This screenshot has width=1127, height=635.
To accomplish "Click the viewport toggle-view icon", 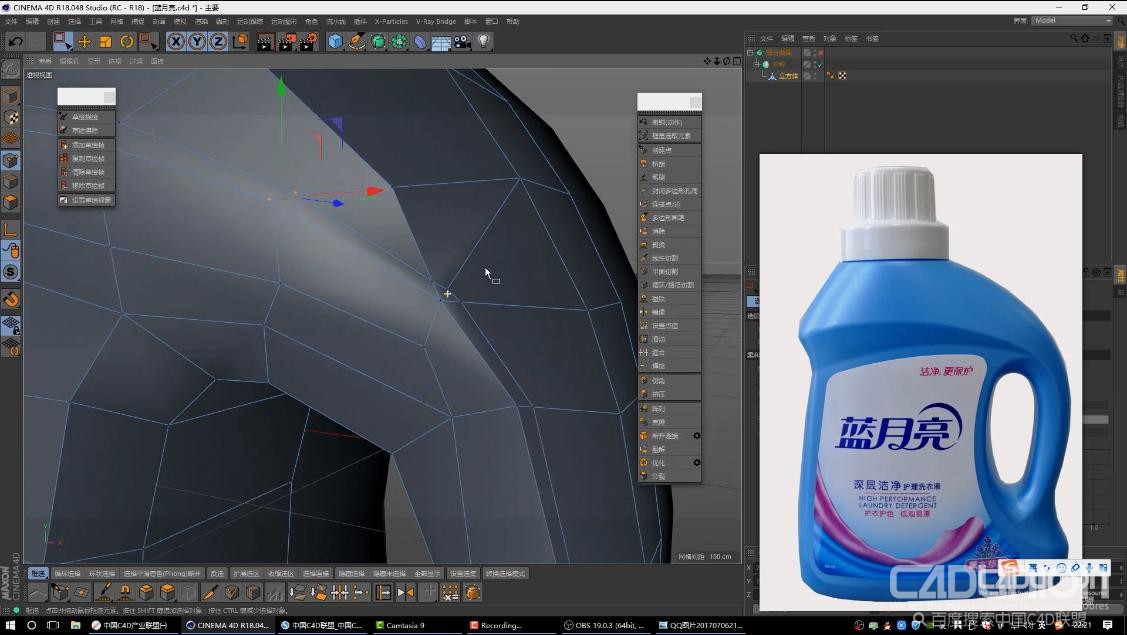I will [737, 61].
